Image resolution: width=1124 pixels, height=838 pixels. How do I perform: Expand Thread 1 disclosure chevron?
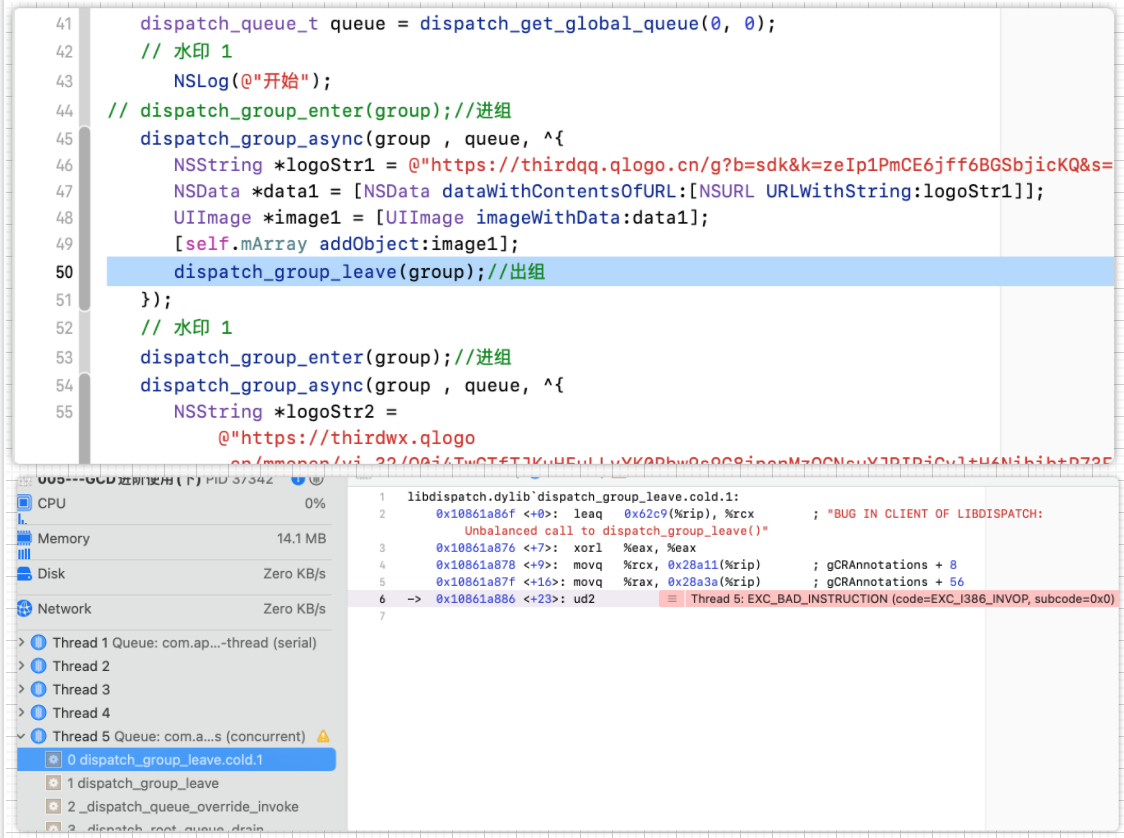[x=22, y=642]
